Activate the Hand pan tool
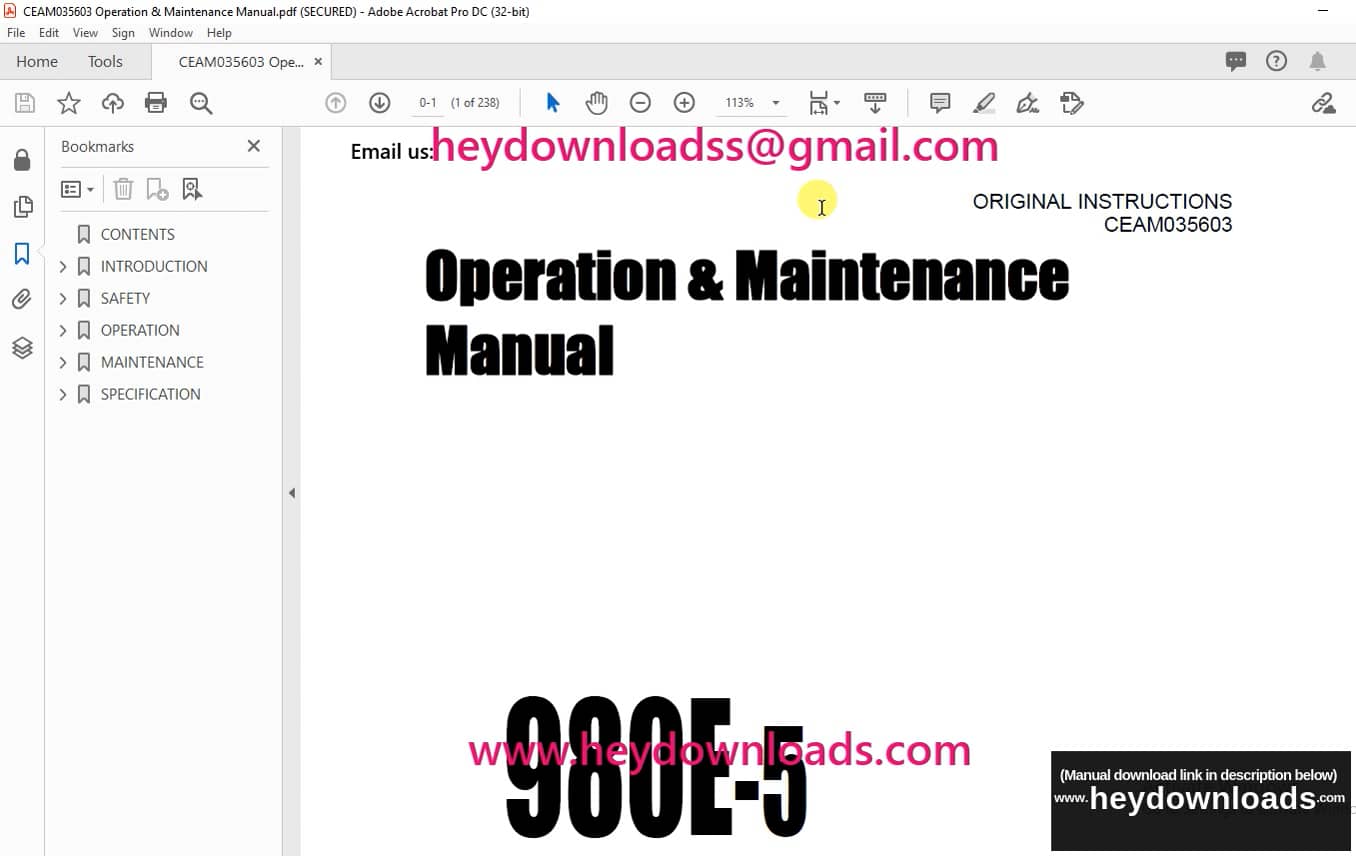Screen dimensions: 1356x856 pos(597,103)
